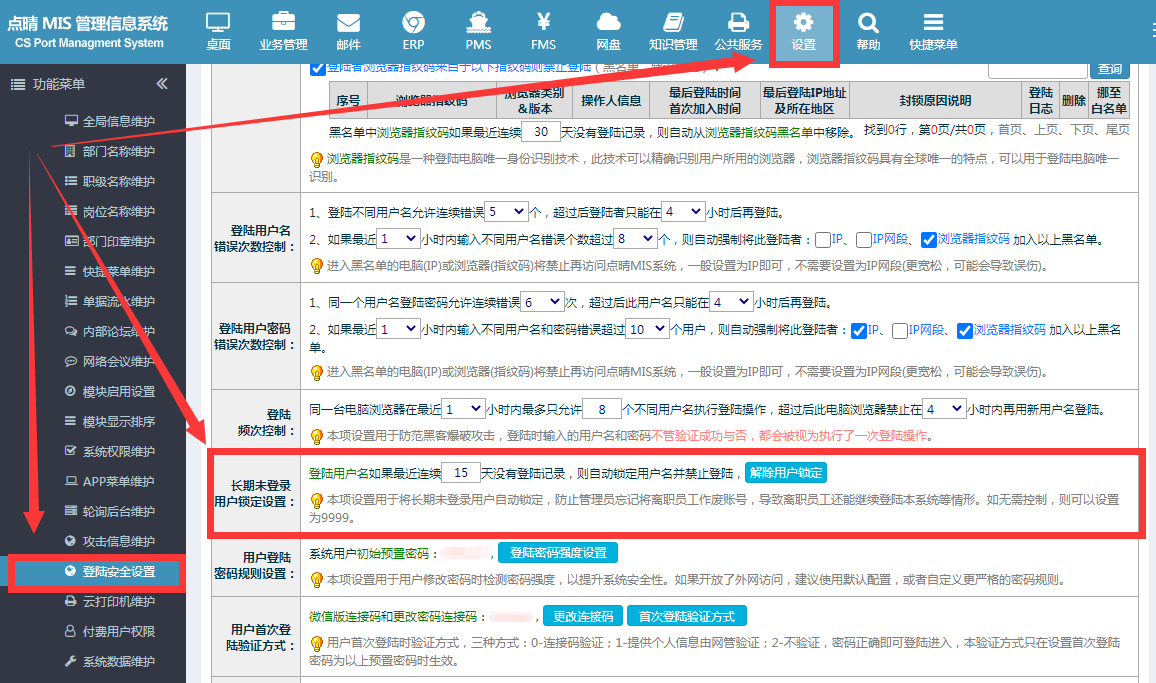Open username consecutive error count dropdown showing 5

506,212
